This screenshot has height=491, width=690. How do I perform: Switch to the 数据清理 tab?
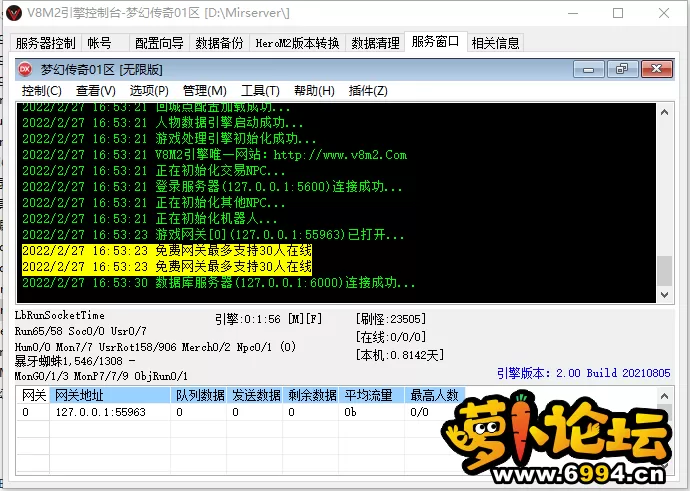point(375,43)
